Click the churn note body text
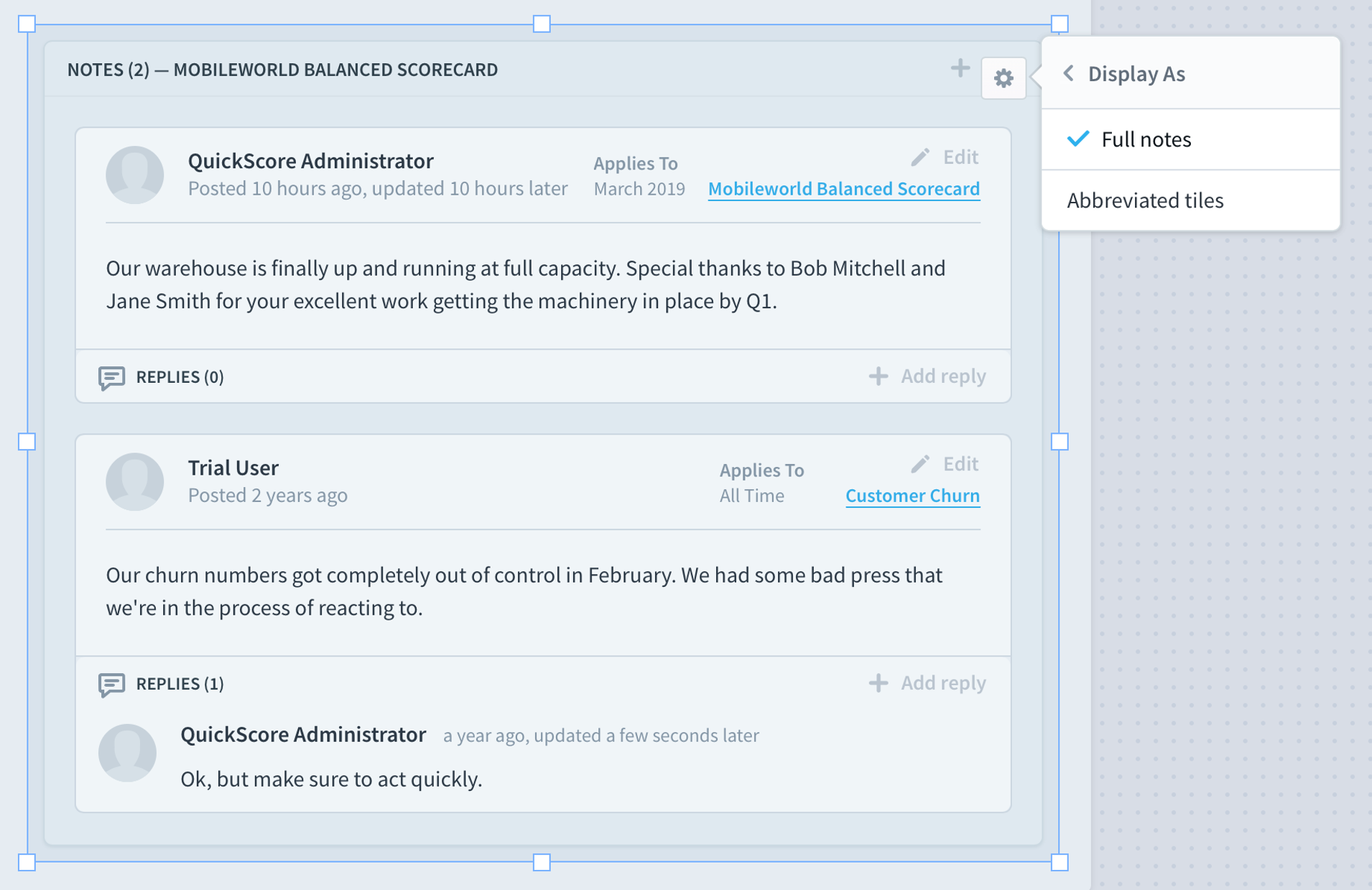The width and height of the screenshot is (1372, 890). point(524,591)
